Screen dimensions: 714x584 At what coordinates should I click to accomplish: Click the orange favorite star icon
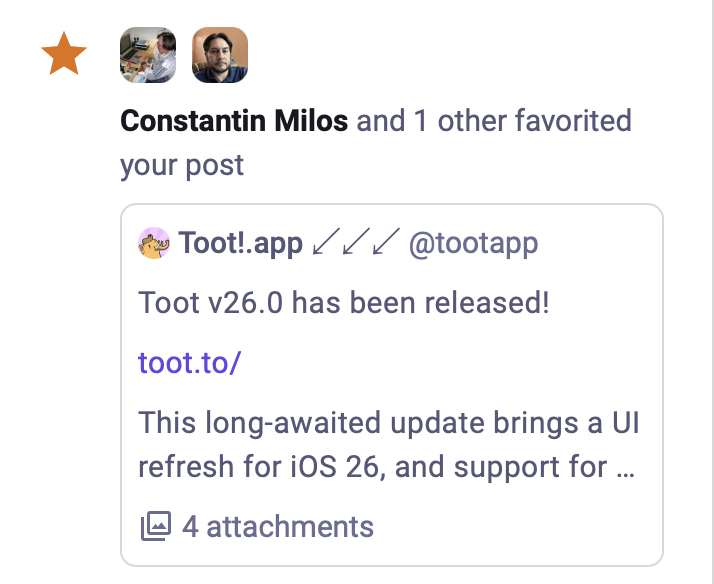64,55
